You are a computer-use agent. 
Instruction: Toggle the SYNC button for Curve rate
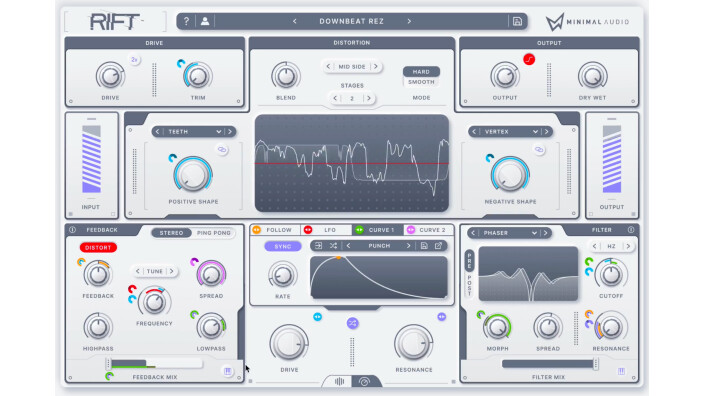pyautogui.click(x=283, y=246)
